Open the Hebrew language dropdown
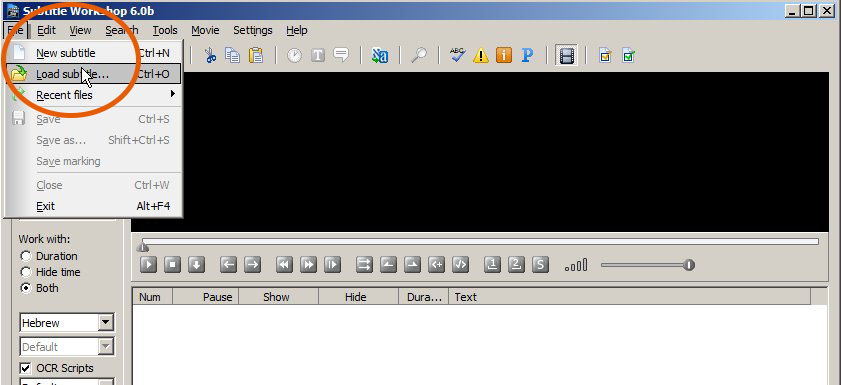 (106, 323)
